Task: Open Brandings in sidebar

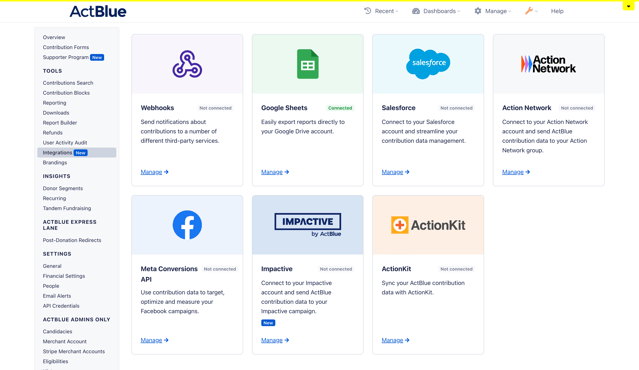Action: pos(55,163)
